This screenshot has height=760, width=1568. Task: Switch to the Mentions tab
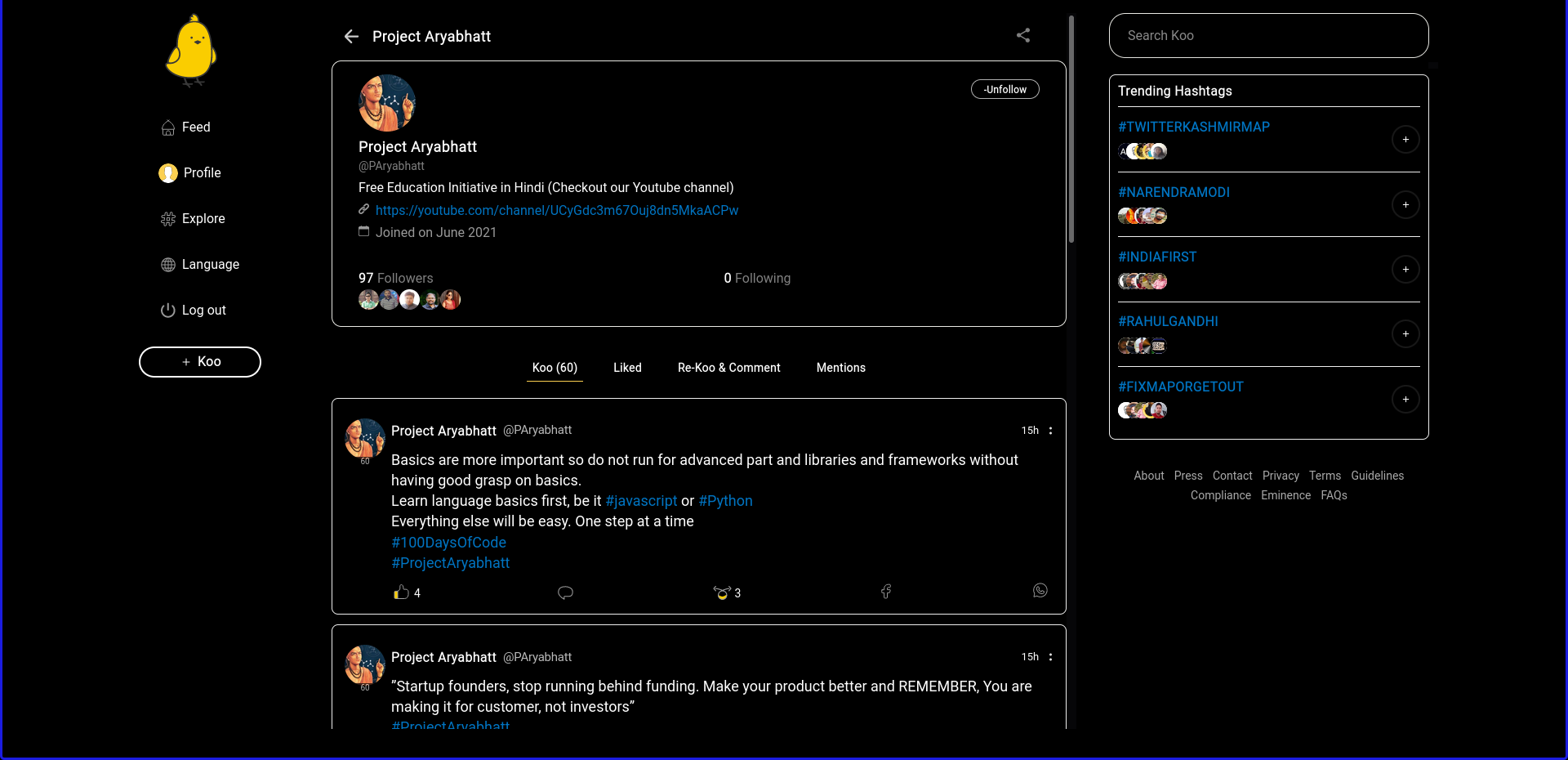pyautogui.click(x=841, y=368)
